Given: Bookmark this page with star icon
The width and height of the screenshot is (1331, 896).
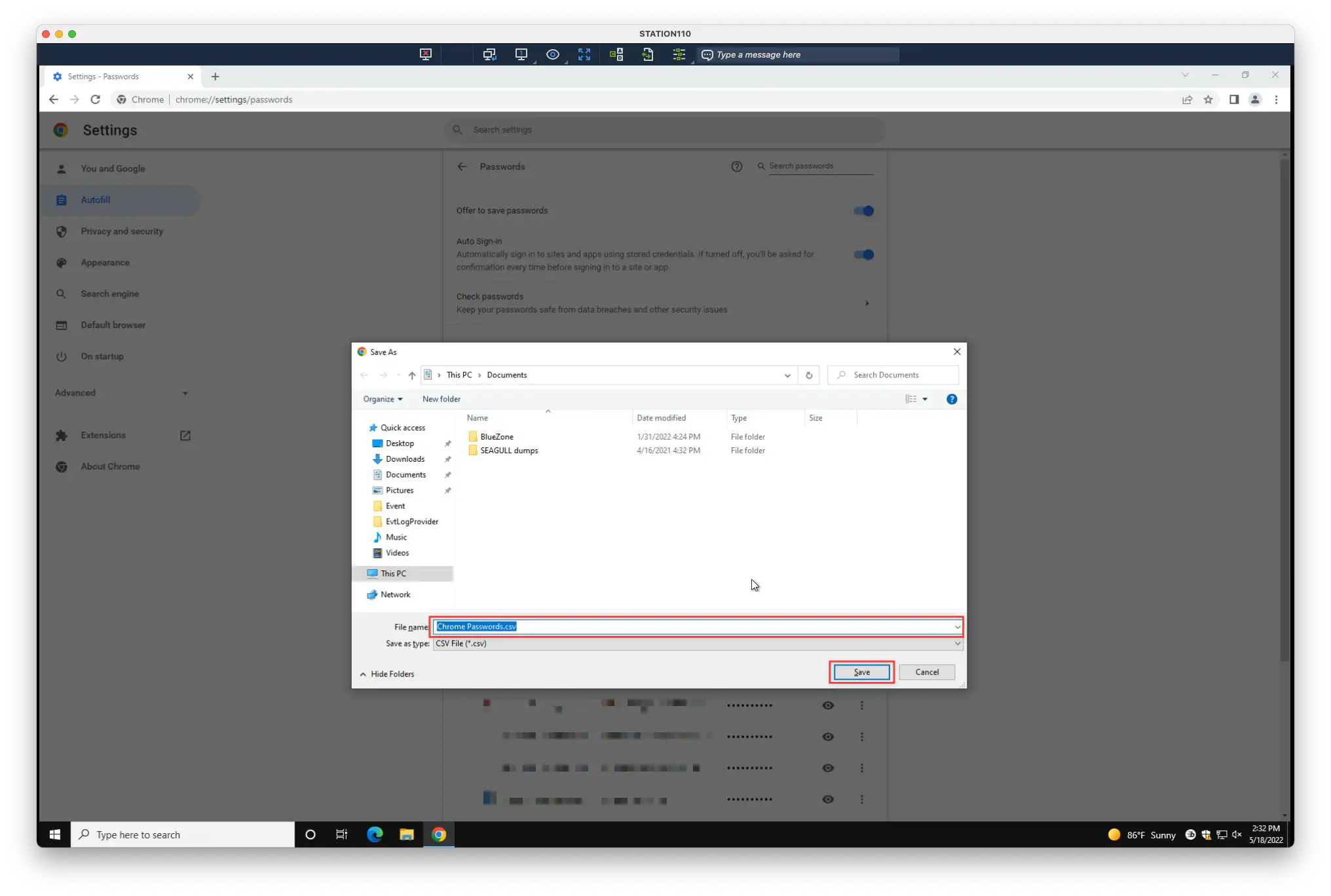Looking at the screenshot, I should tap(1209, 100).
